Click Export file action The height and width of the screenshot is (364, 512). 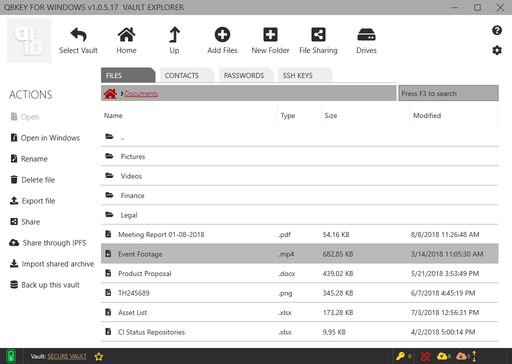[x=33, y=201]
